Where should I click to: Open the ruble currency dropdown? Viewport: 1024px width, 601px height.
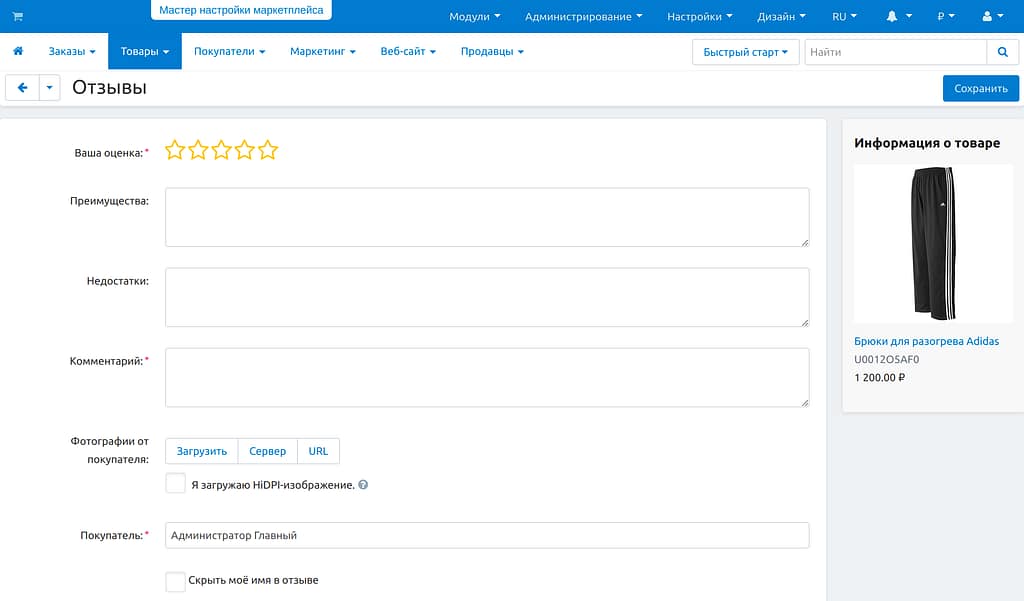point(945,17)
